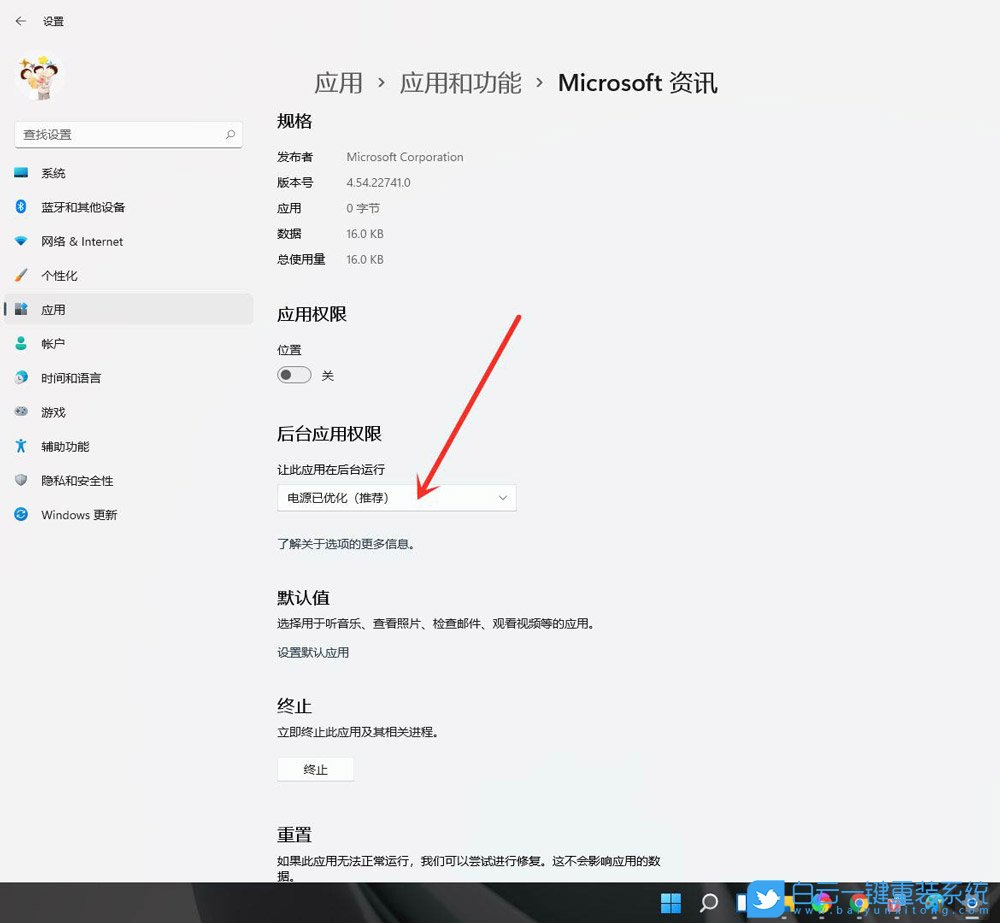Open 应用和功能 from the breadcrumb
Image resolution: width=1000 pixels, height=923 pixels.
click(459, 83)
